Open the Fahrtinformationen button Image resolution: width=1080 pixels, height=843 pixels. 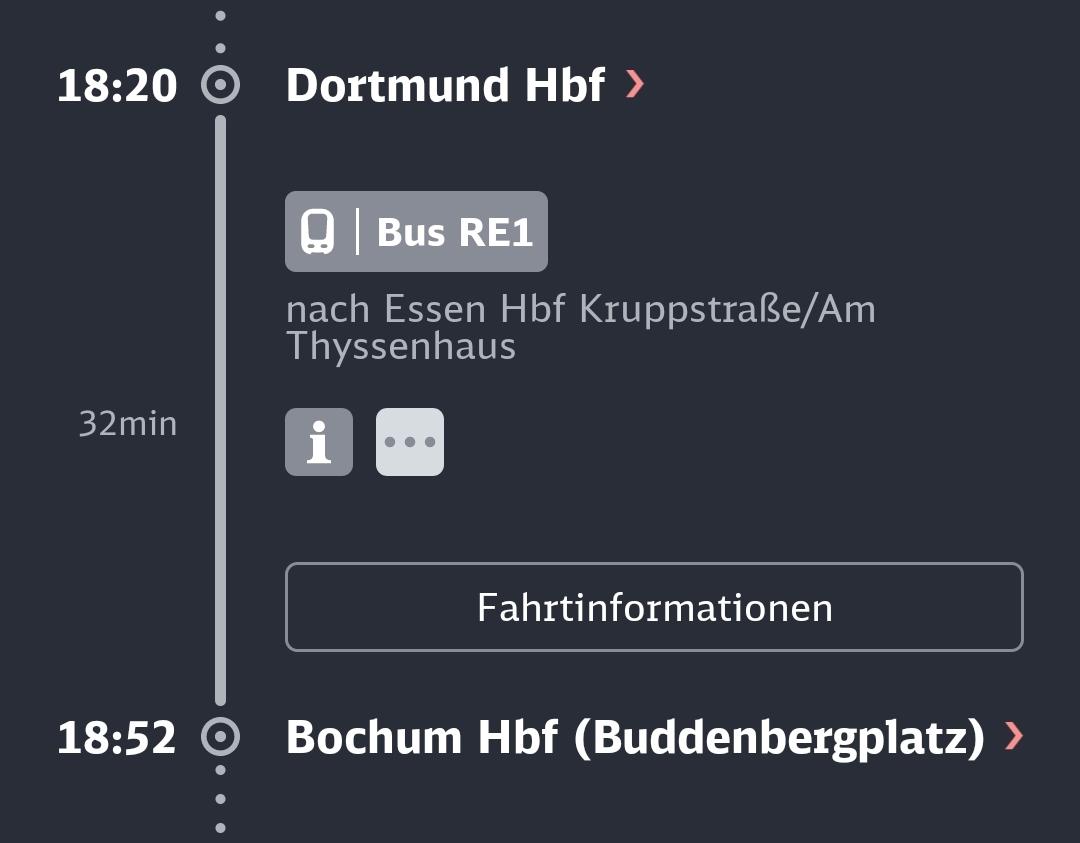(654, 607)
